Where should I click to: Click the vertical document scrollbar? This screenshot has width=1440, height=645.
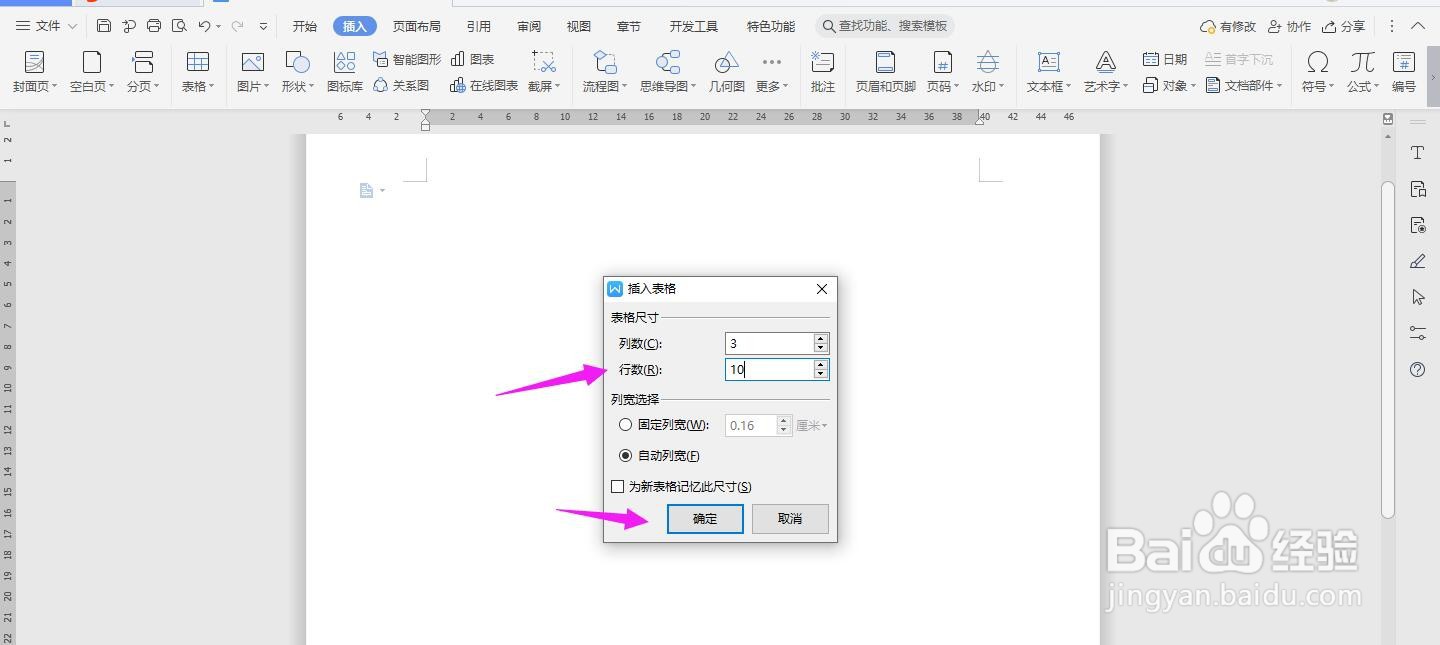pyautogui.click(x=1387, y=350)
